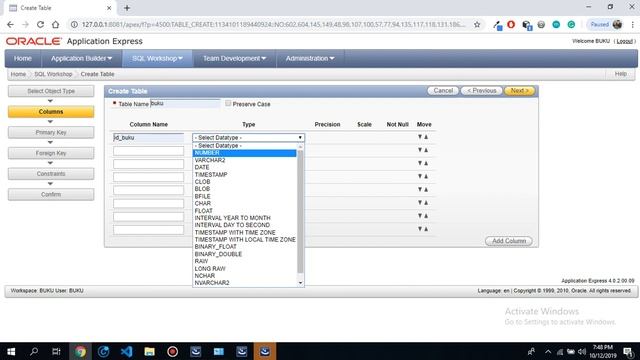Open Task View in taskbar
This screenshot has width=640, height=360.
56,351
